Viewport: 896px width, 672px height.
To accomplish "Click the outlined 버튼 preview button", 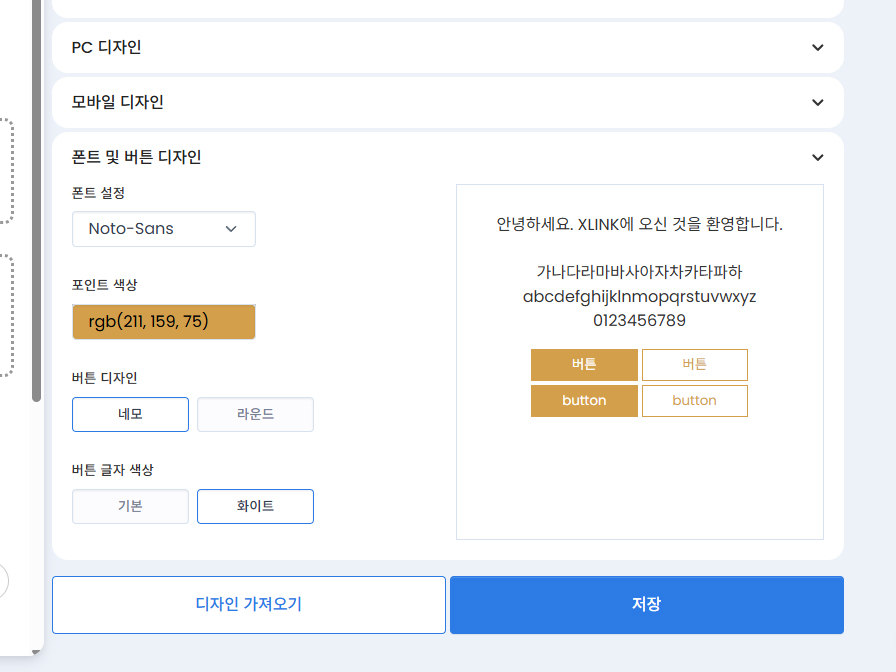I will [x=695, y=365].
